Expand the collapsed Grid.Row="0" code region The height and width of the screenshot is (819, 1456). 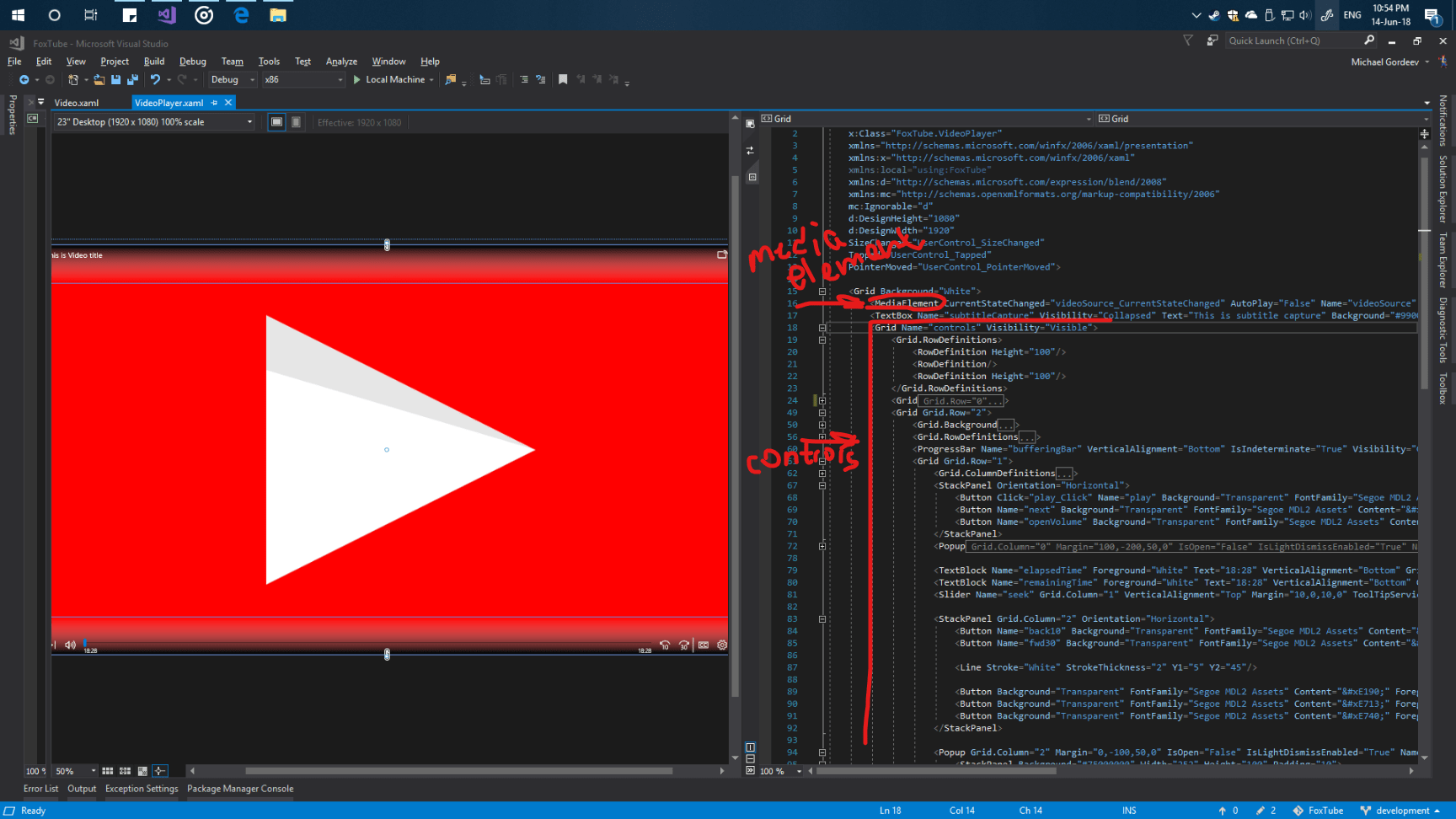(x=822, y=400)
